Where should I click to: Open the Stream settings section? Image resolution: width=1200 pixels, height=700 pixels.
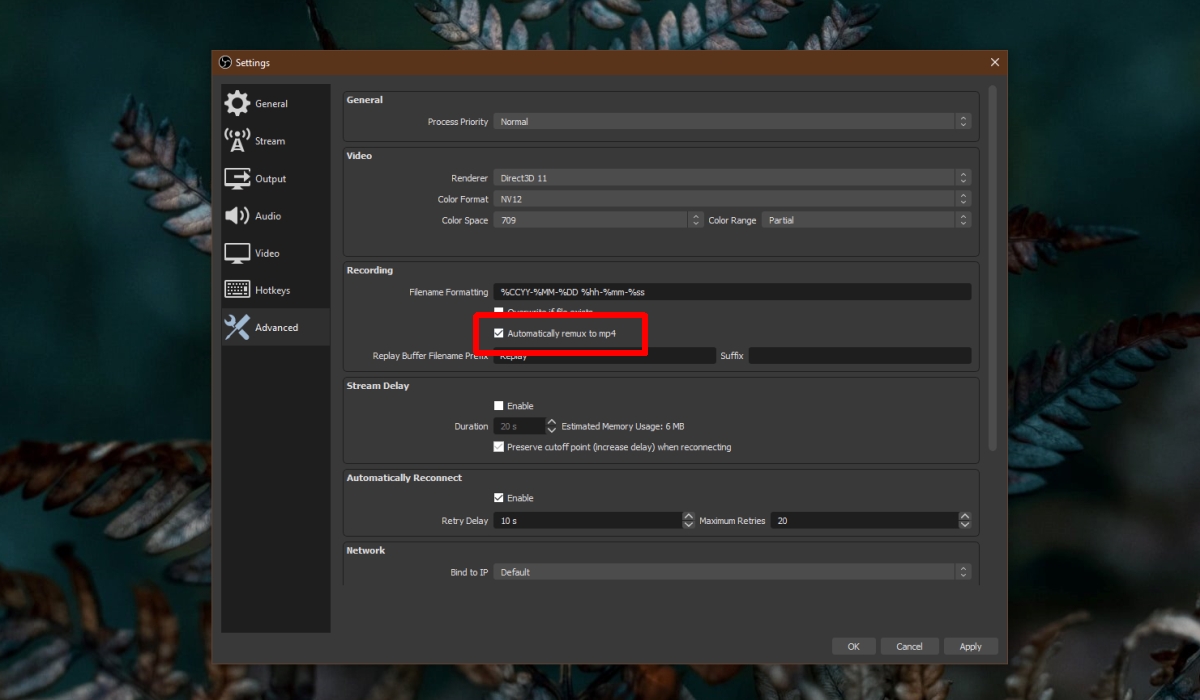[276, 141]
